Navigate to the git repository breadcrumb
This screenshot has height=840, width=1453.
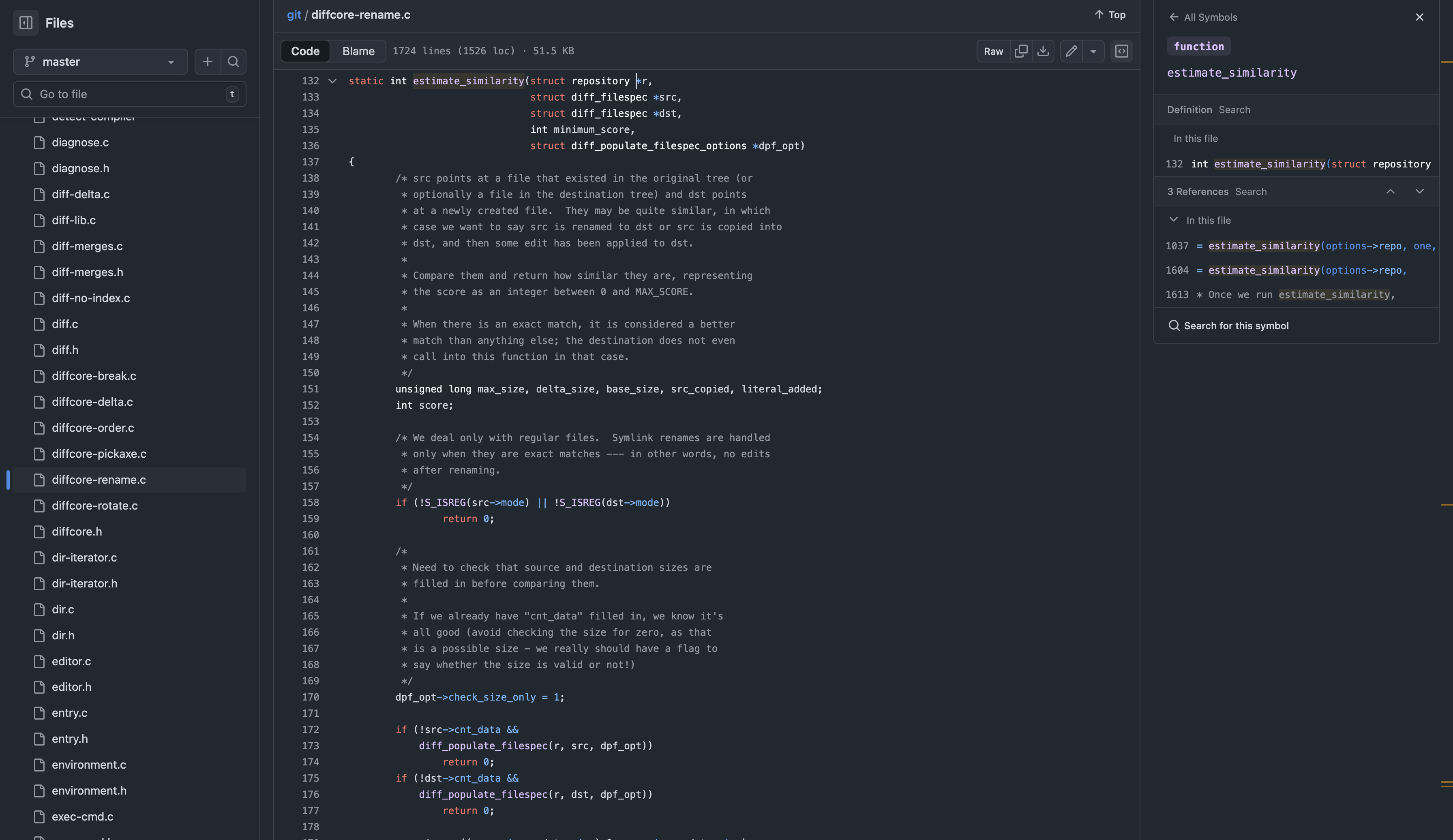coord(294,15)
